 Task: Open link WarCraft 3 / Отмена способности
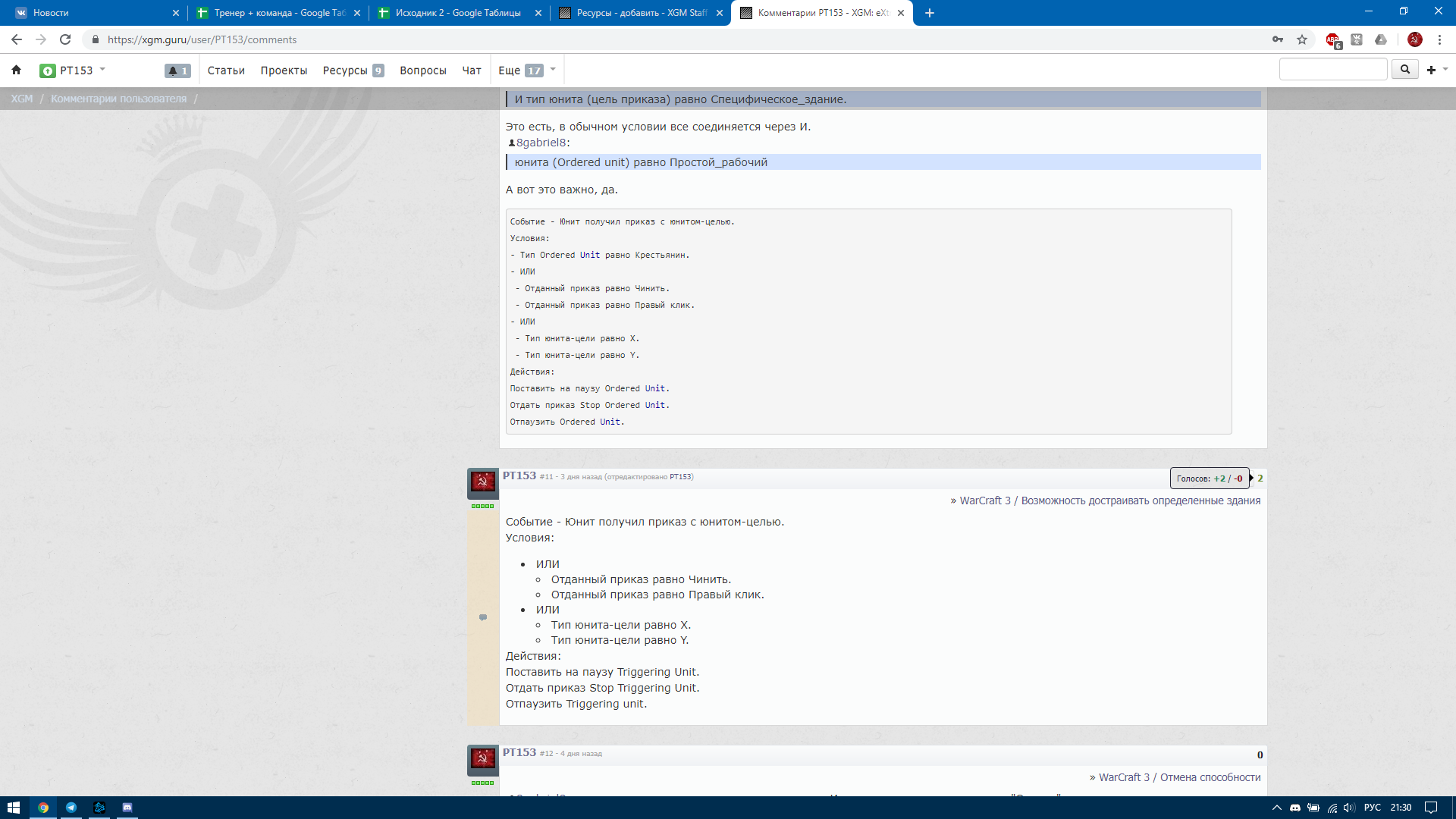(1179, 777)
